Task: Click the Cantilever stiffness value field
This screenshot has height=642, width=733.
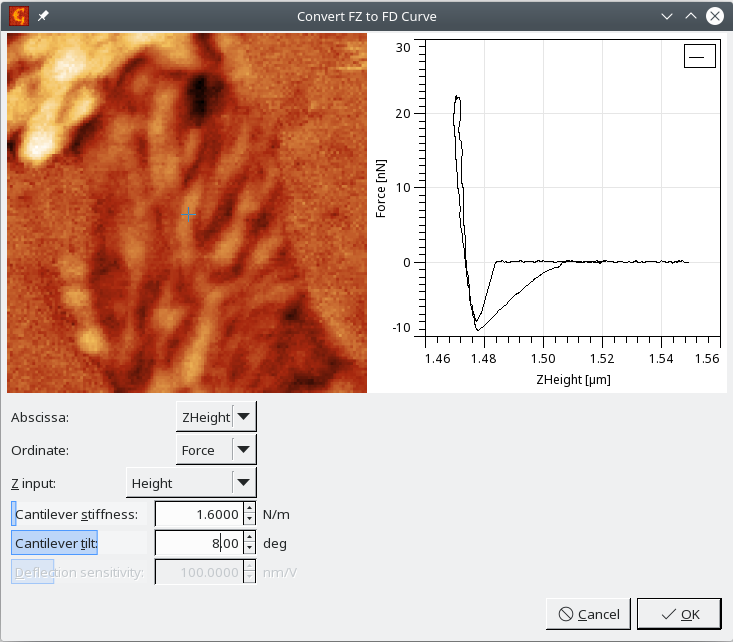Action: click(199, 514)
